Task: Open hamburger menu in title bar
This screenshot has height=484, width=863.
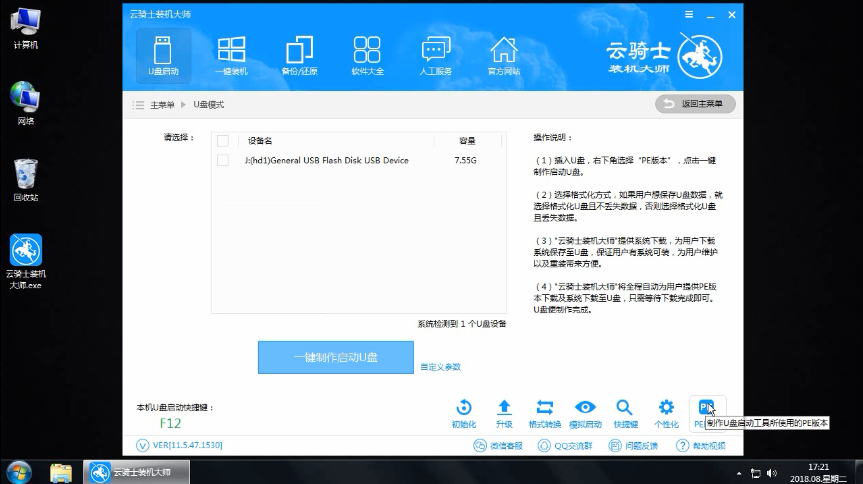Action: 689,15
